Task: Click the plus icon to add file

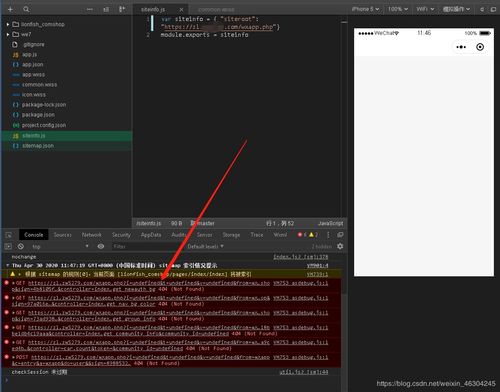Action: [x=10, y=9]
